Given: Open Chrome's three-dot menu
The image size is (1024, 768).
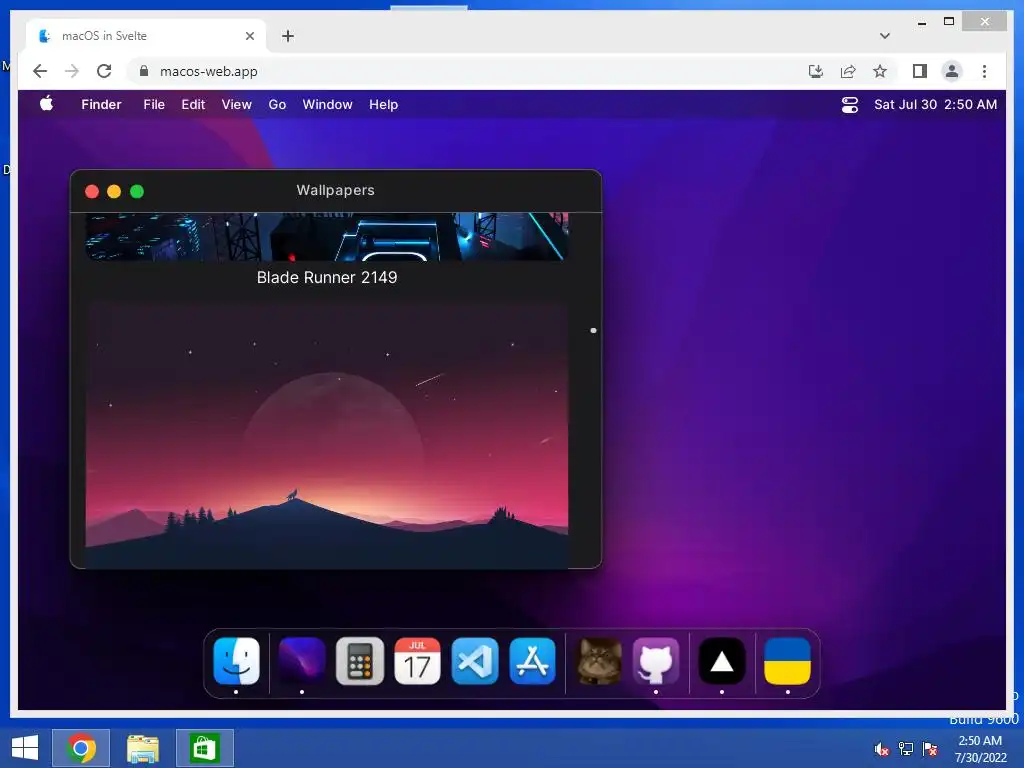Looking at the screenshot, I should pos(984,71).
